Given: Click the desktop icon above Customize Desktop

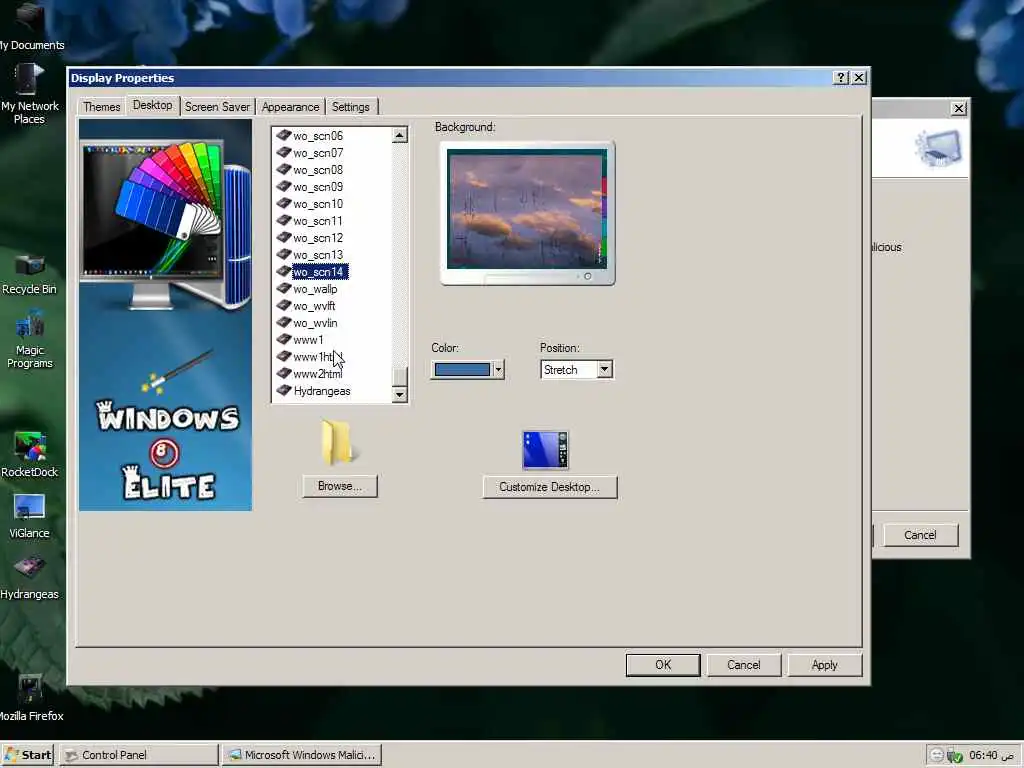Looking at the screenshot, I should click(545, 449).
